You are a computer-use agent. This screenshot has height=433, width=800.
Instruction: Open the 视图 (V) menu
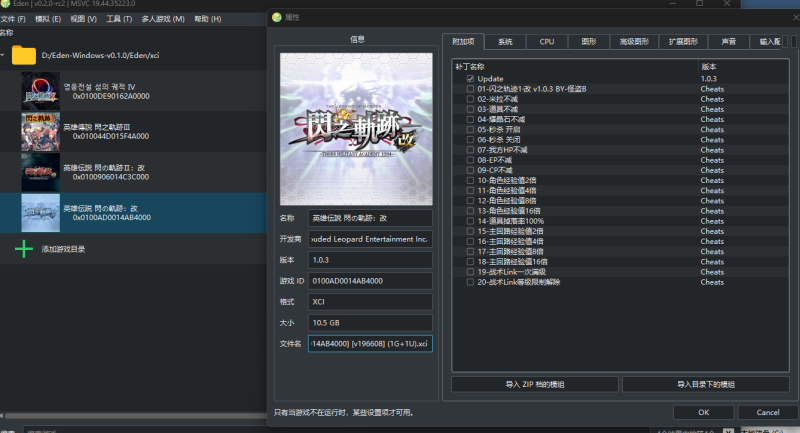83,19
